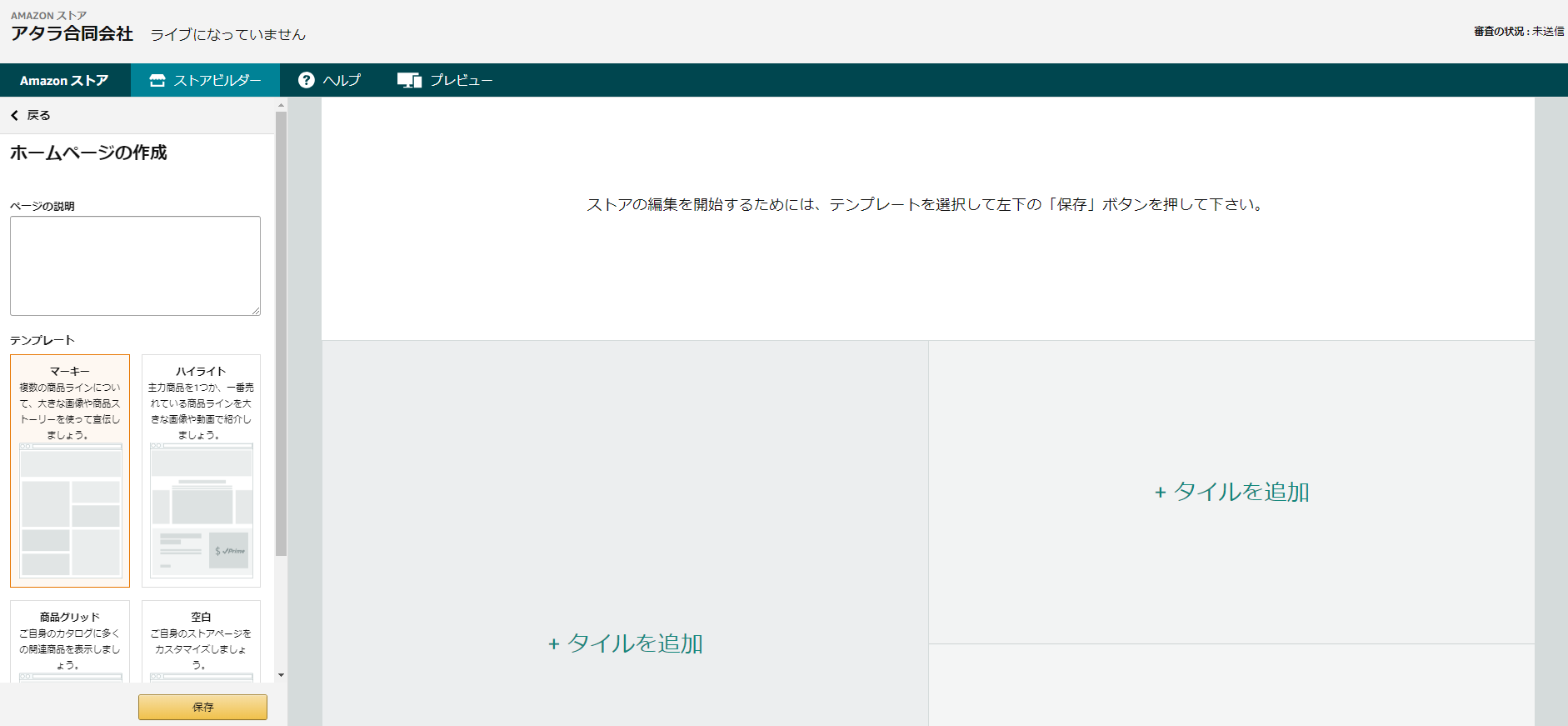This screenshot has height=726, width=1568.
Task: Click the preview devices icon
Action: [409, 80]
